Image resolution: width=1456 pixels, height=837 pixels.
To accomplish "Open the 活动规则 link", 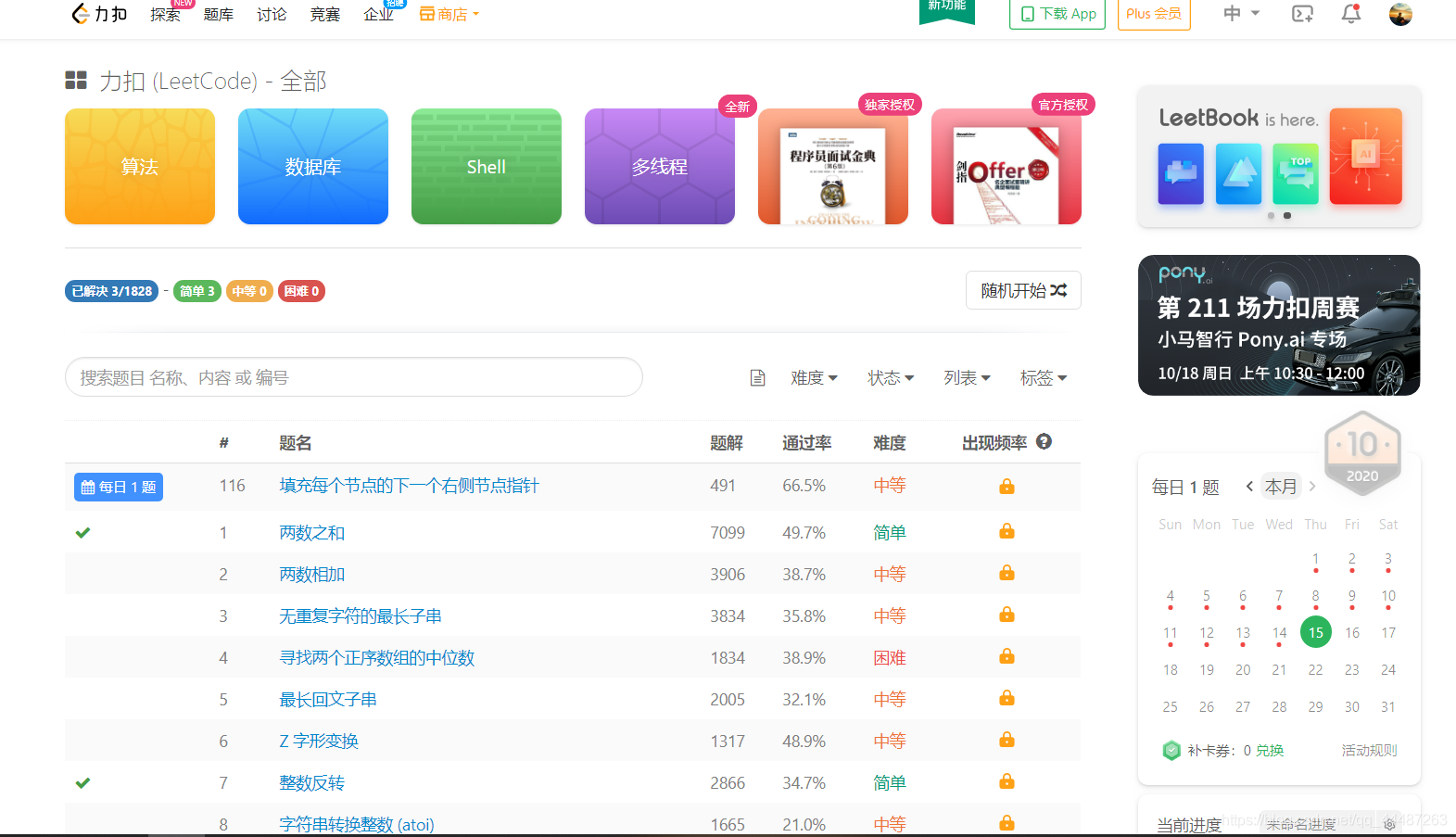I will click(1369, 750).
